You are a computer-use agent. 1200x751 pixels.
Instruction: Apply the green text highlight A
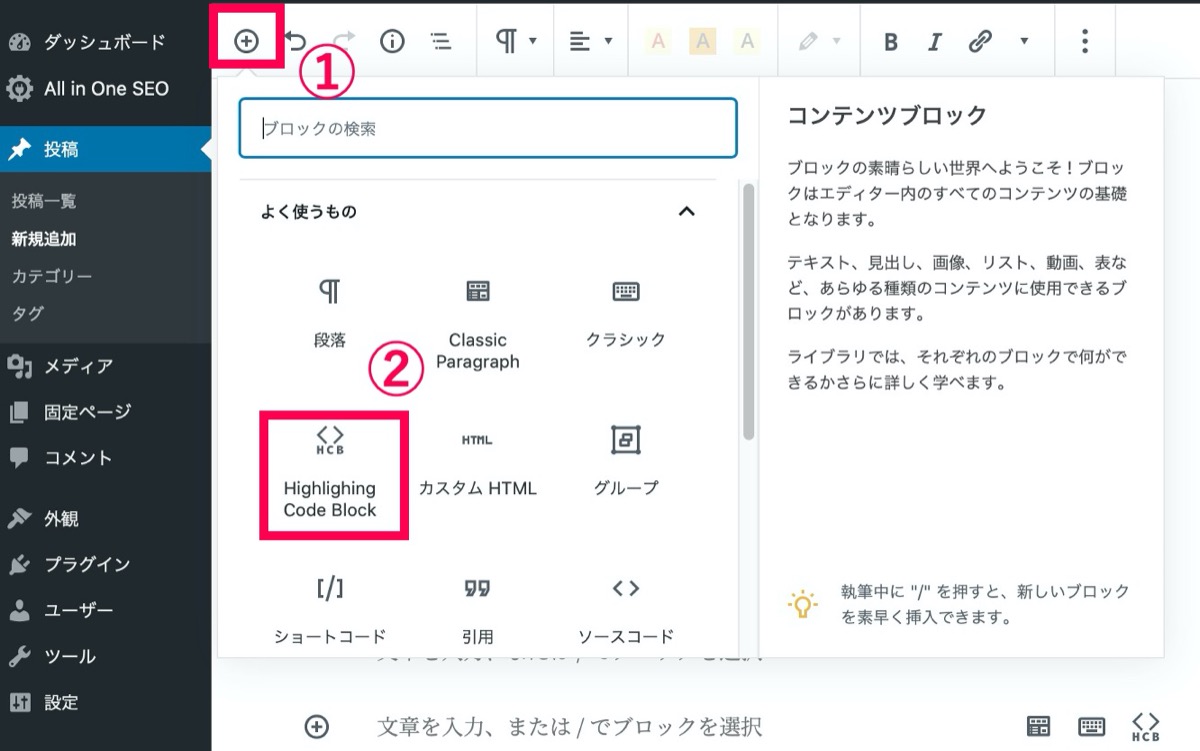(748, 41)
